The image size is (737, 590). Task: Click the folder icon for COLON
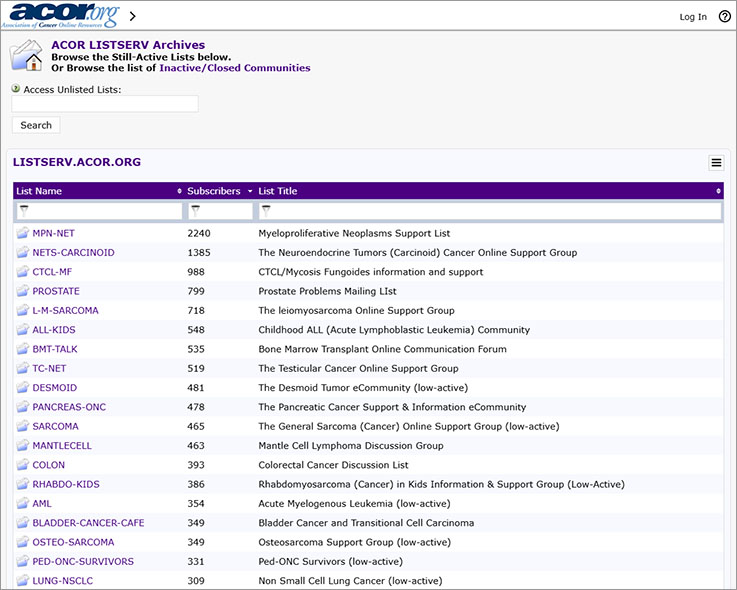point(23,464)
